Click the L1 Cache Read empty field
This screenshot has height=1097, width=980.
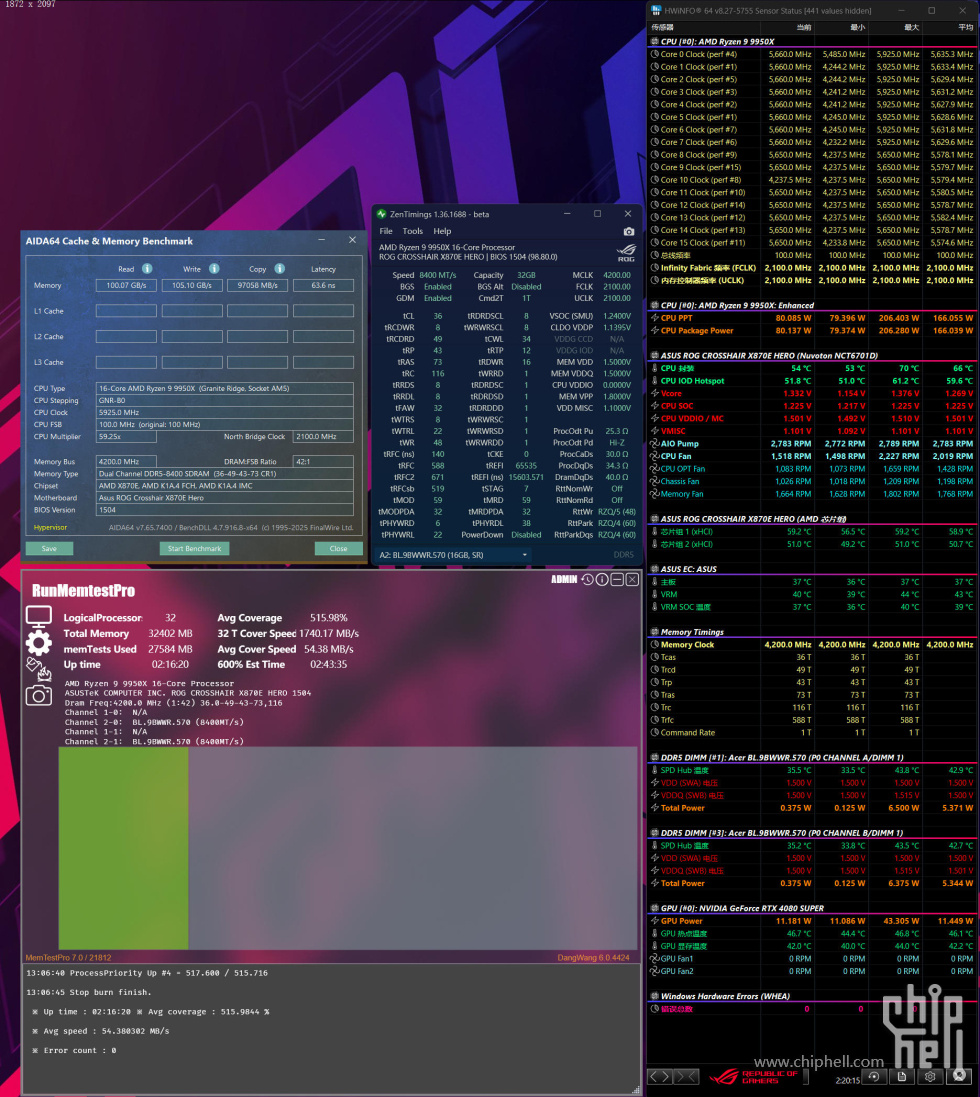coord(127,311)
